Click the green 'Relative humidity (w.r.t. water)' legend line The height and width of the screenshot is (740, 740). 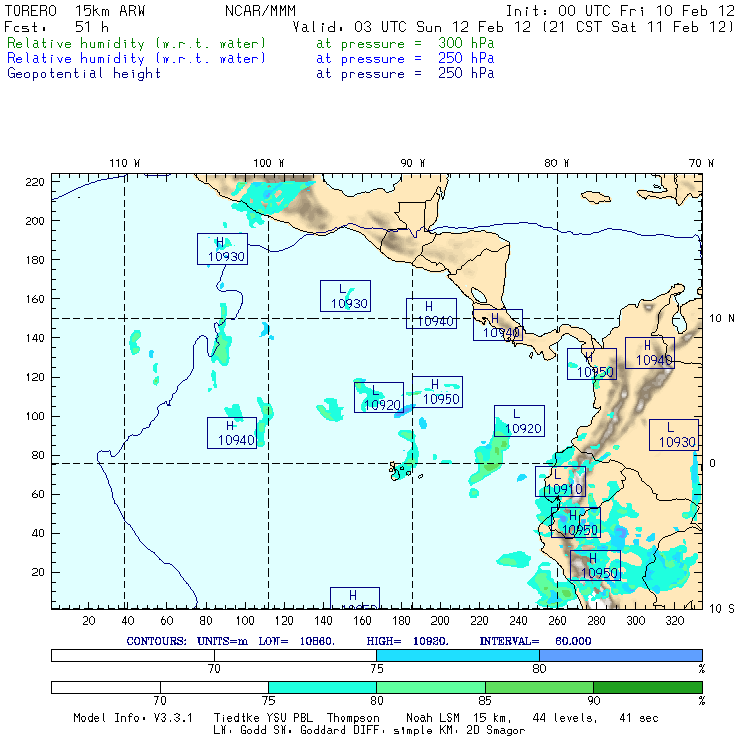(x=136, y=43)
